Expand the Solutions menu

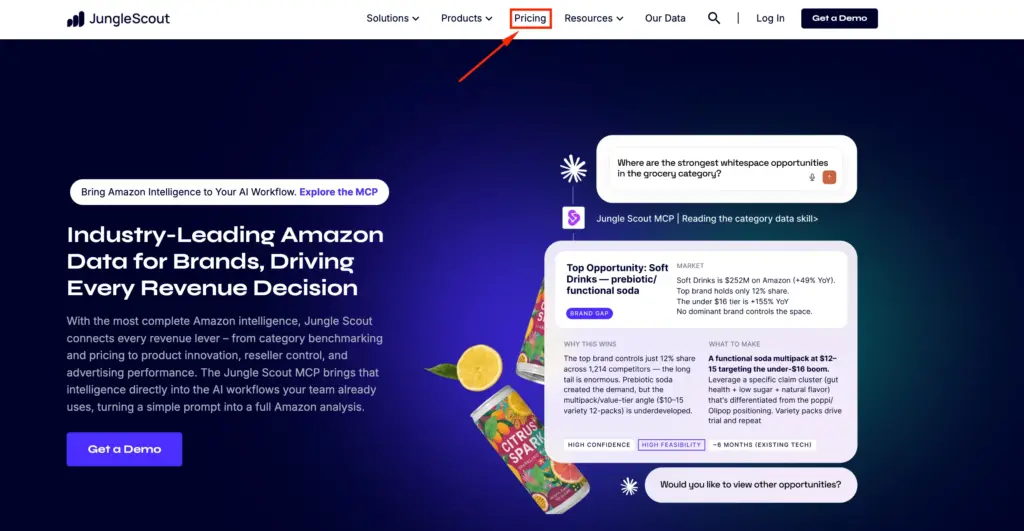[392, 18]
